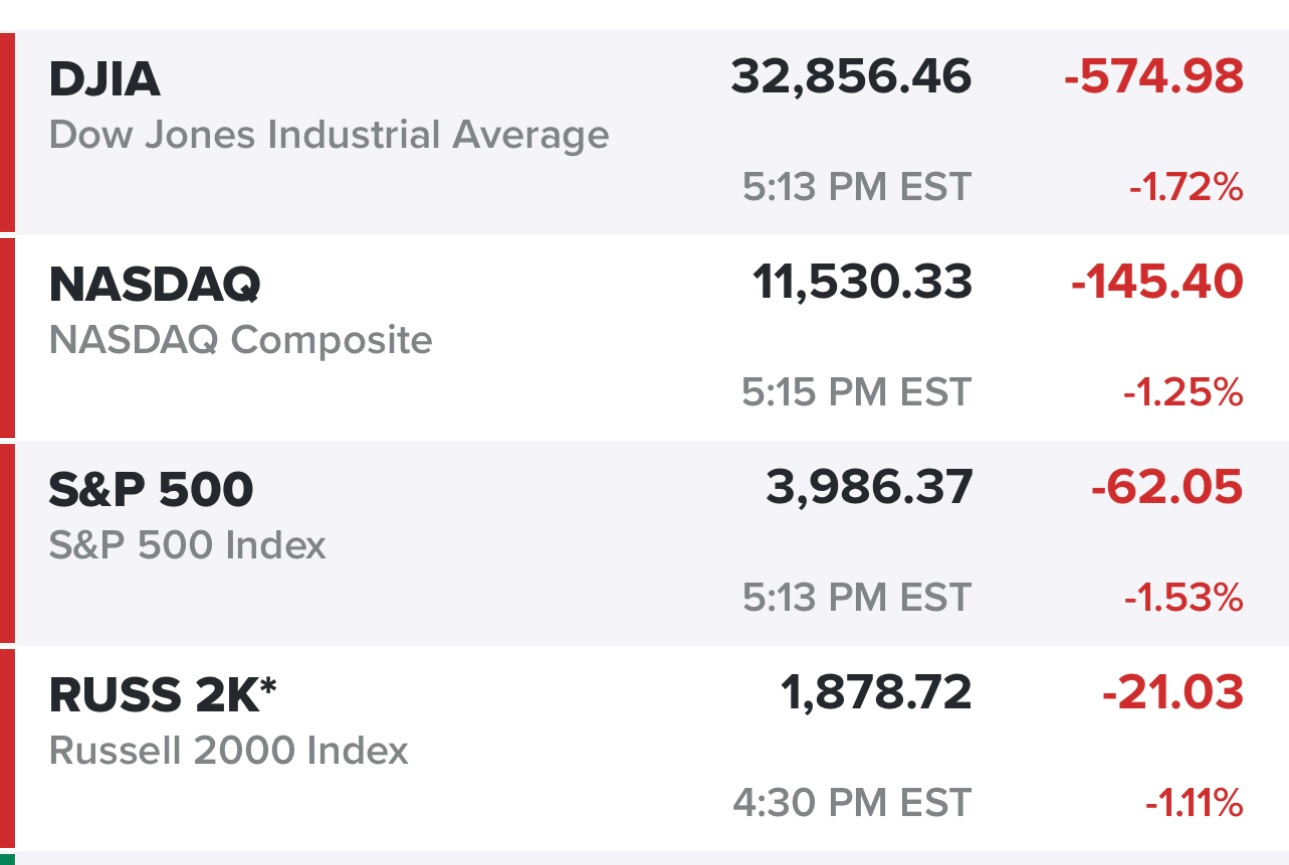Tap DJIA percent change -1.72%
This screenshot has width=1289, height=865.
pyautogui.click(x=1186, y=187)
